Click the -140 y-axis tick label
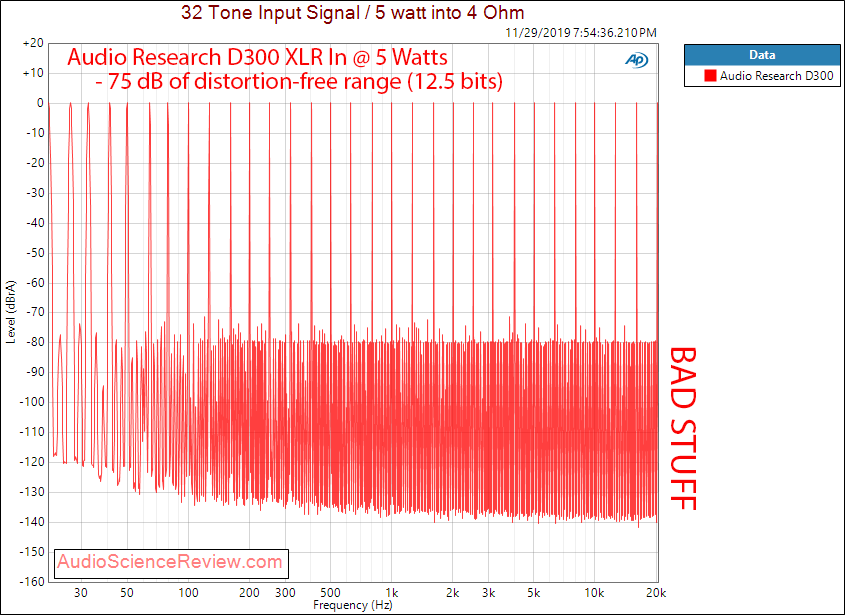 click(x=32, y=522)
